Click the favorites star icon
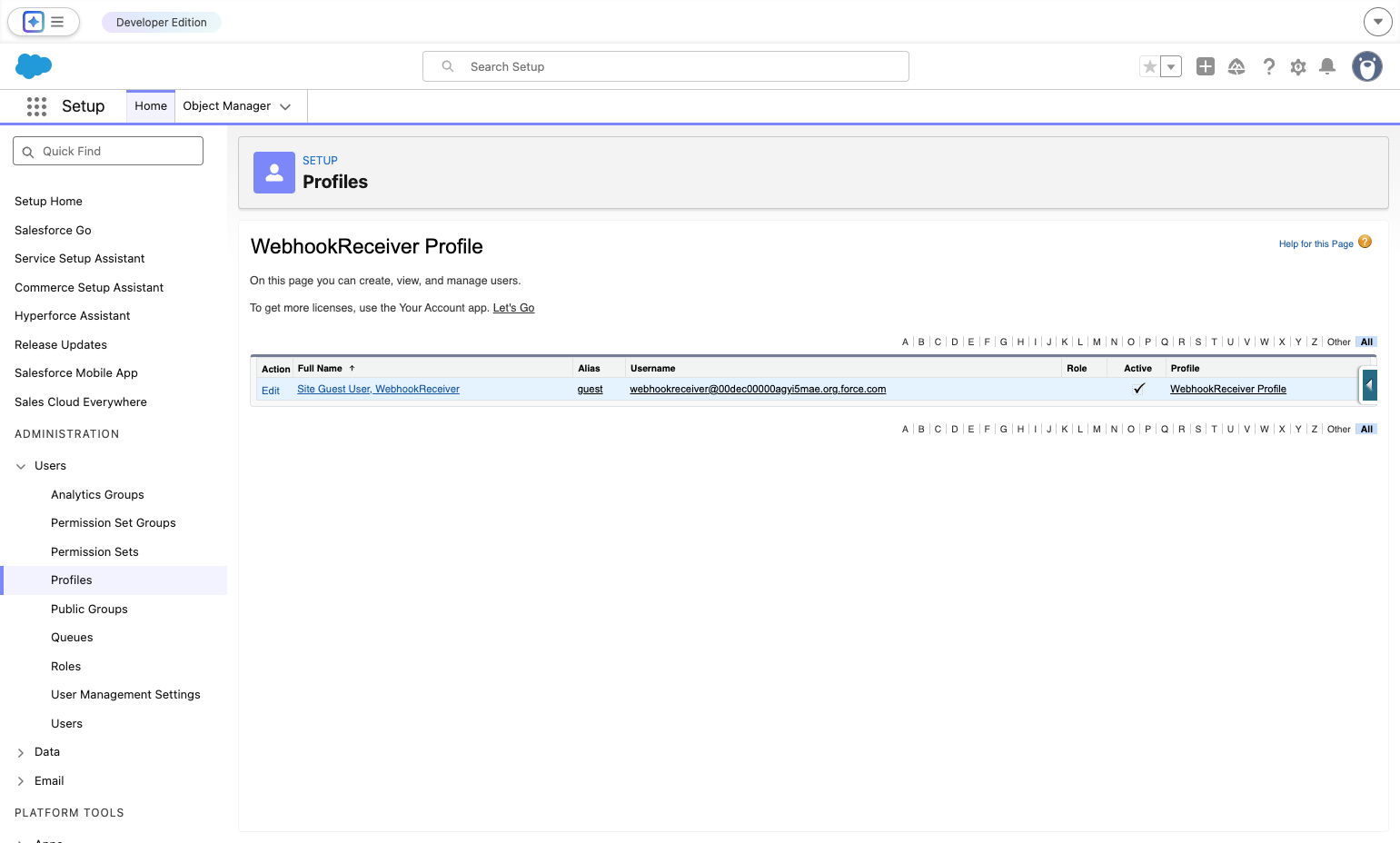 point(1150,66)
